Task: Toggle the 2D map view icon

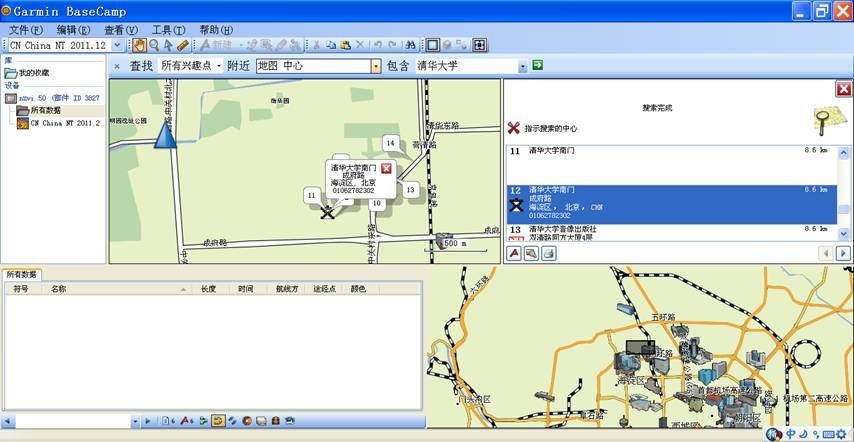Action: [432, 45]
